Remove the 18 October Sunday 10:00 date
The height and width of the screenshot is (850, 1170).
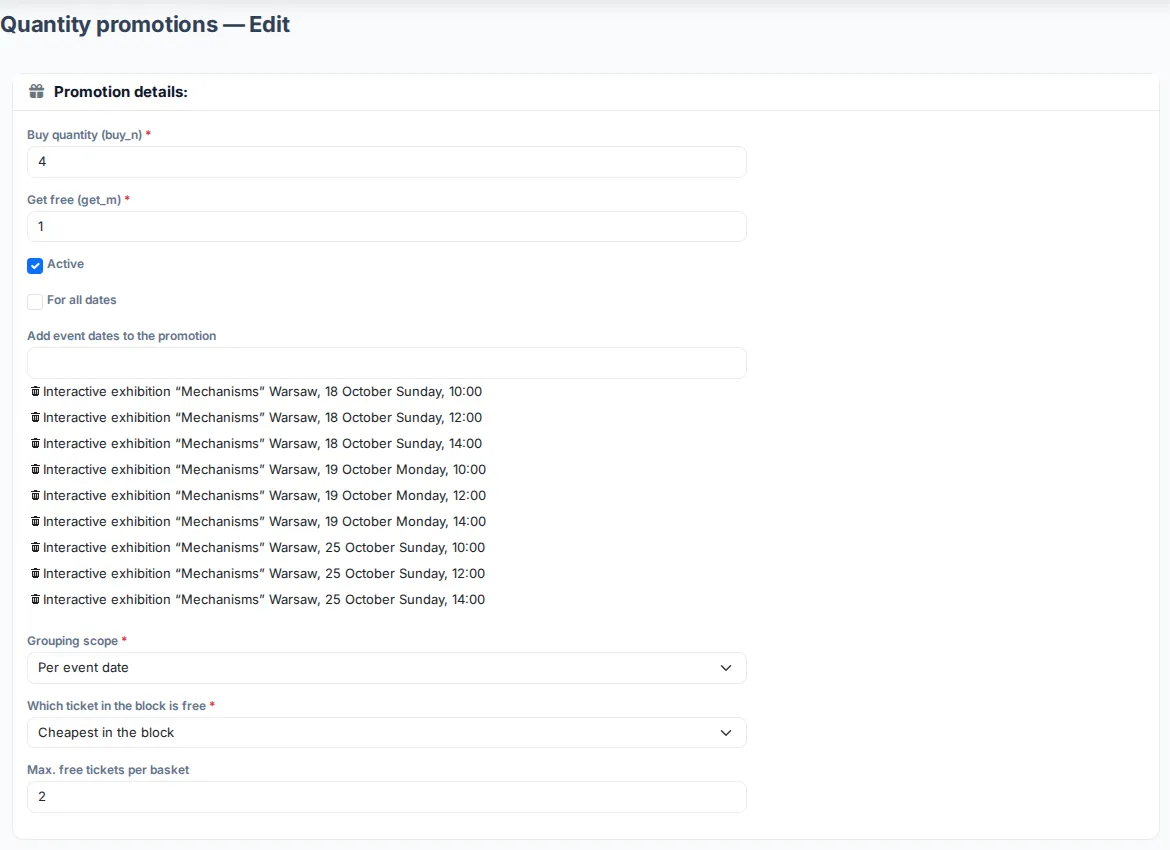coord(35,392)
